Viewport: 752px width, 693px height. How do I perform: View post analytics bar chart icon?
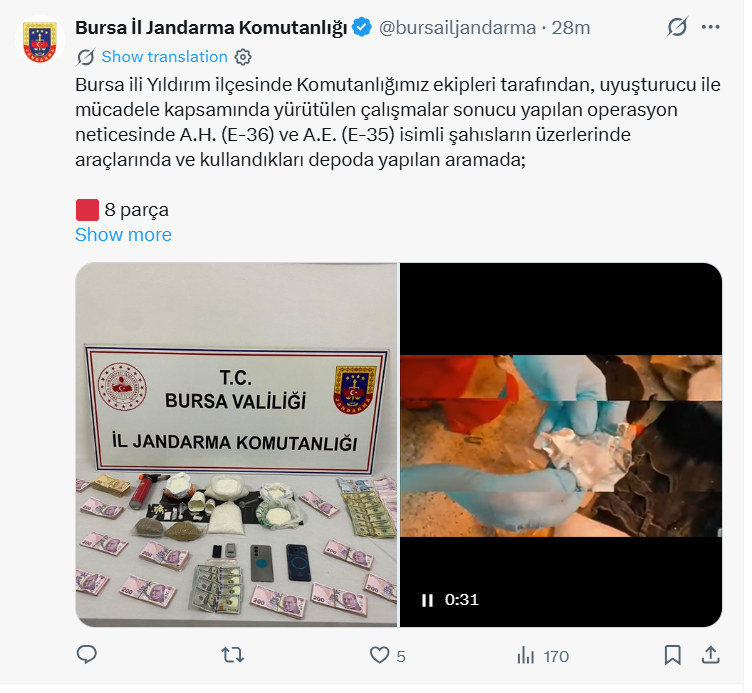point(526,656)
